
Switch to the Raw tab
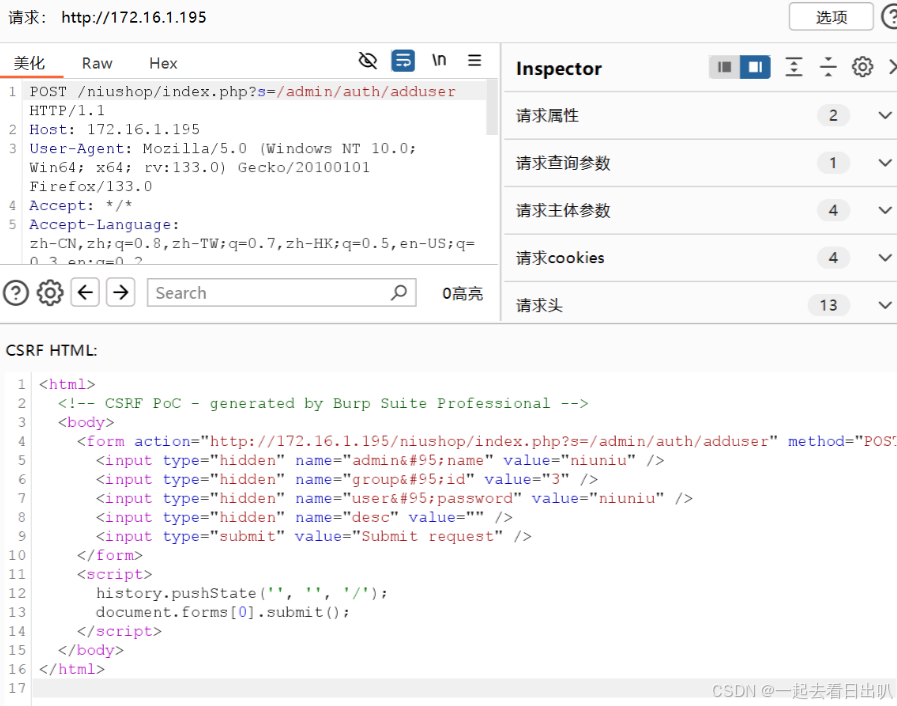pyautogui.click(x=97, y=63)
